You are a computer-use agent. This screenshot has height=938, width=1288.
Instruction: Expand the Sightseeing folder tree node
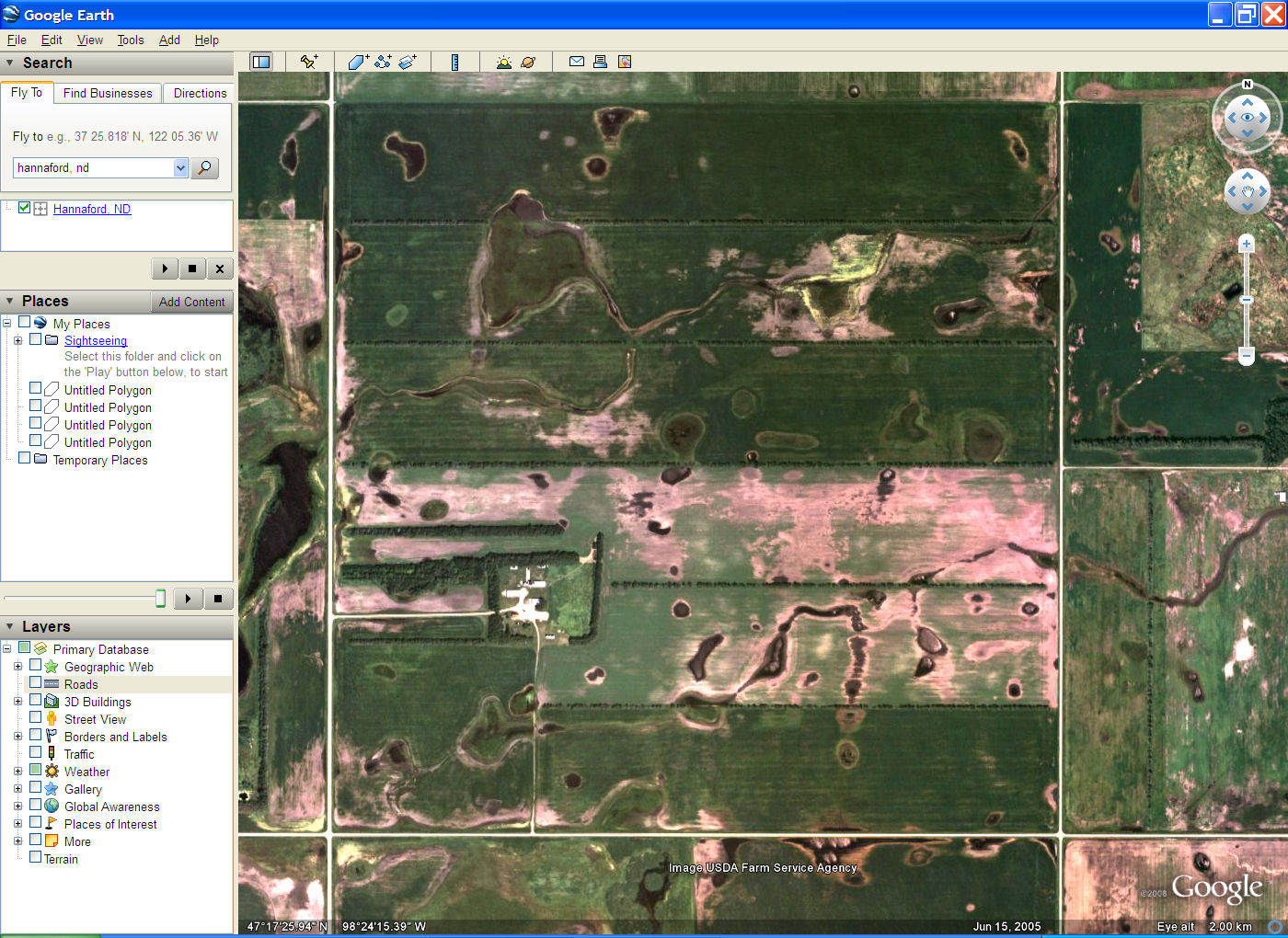click(17, 340)
